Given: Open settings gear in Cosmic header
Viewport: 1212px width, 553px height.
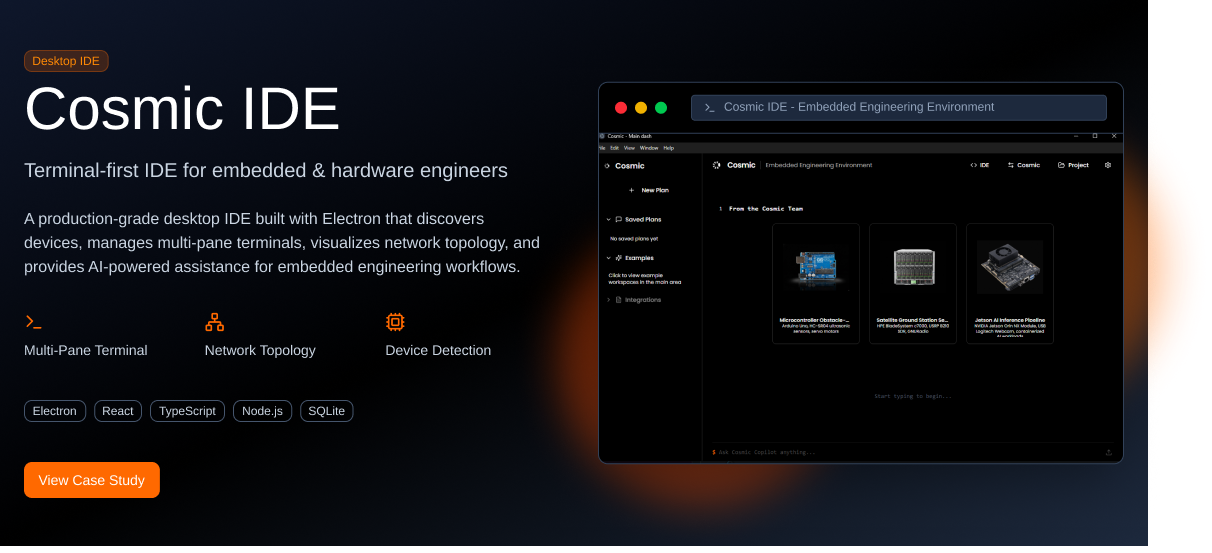Looking at the screenshot, I should [x=1107, y=165].
